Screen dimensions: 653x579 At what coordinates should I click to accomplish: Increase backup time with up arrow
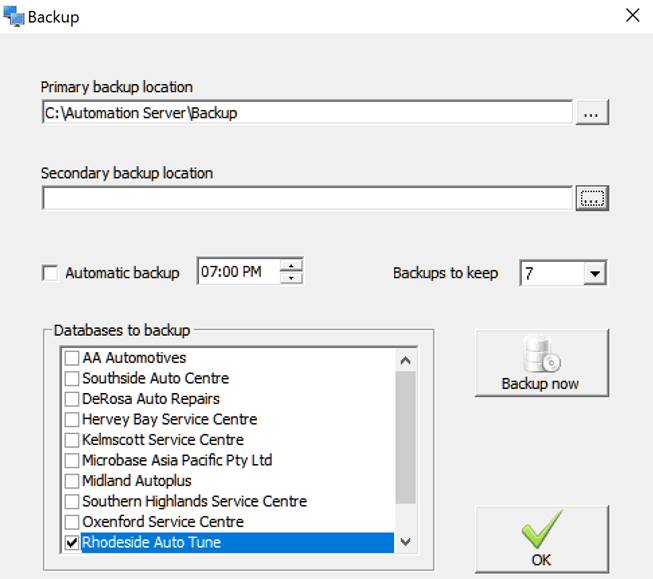click(291, 265)
